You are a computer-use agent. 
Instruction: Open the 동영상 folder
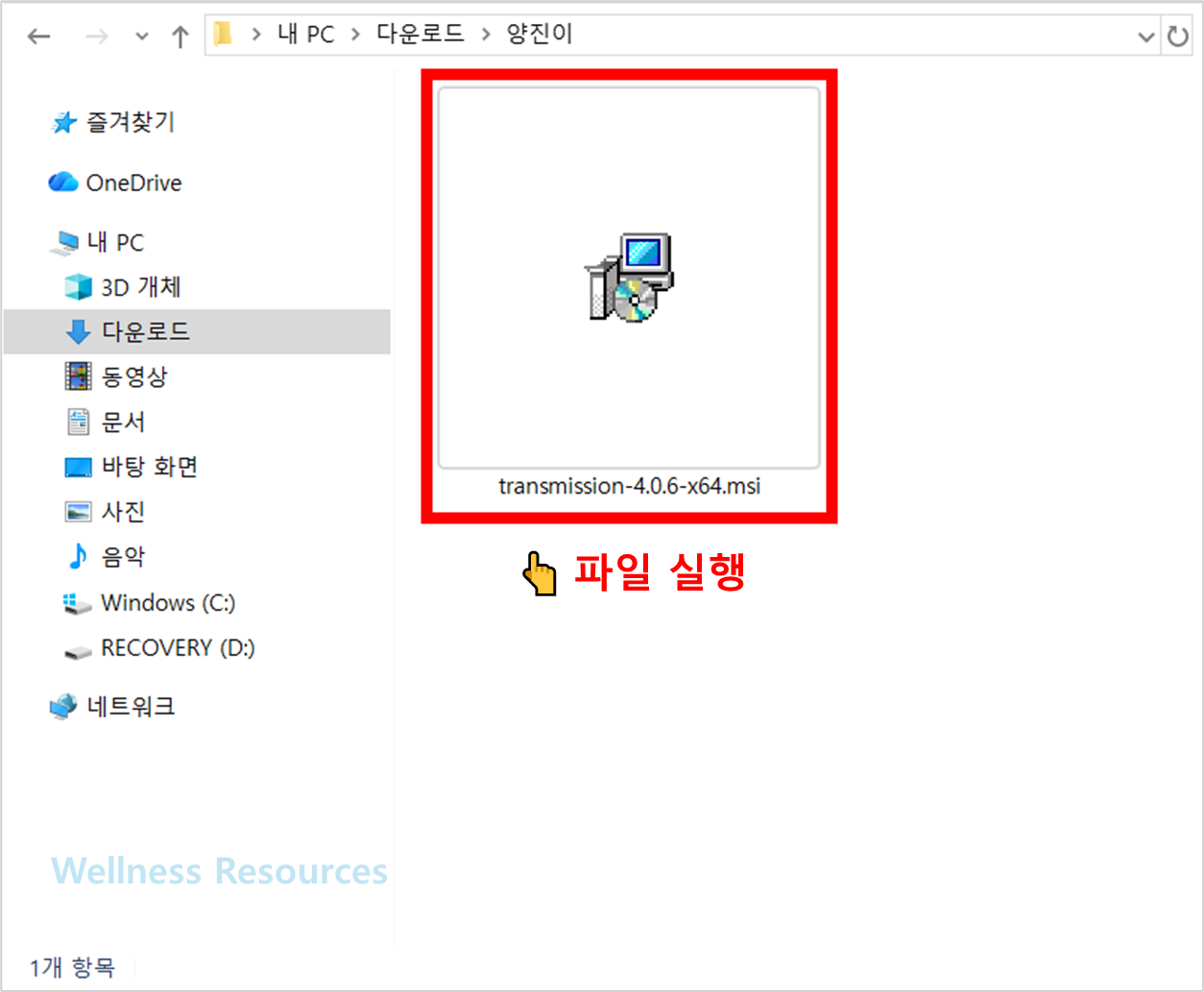[x=134, y=376]
